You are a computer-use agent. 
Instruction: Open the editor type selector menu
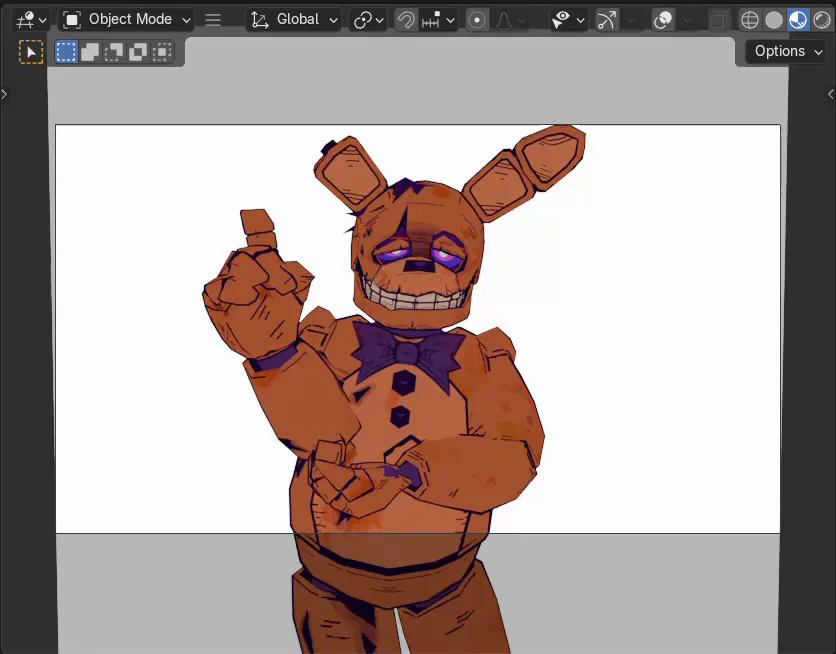click(x=31, y=20)
